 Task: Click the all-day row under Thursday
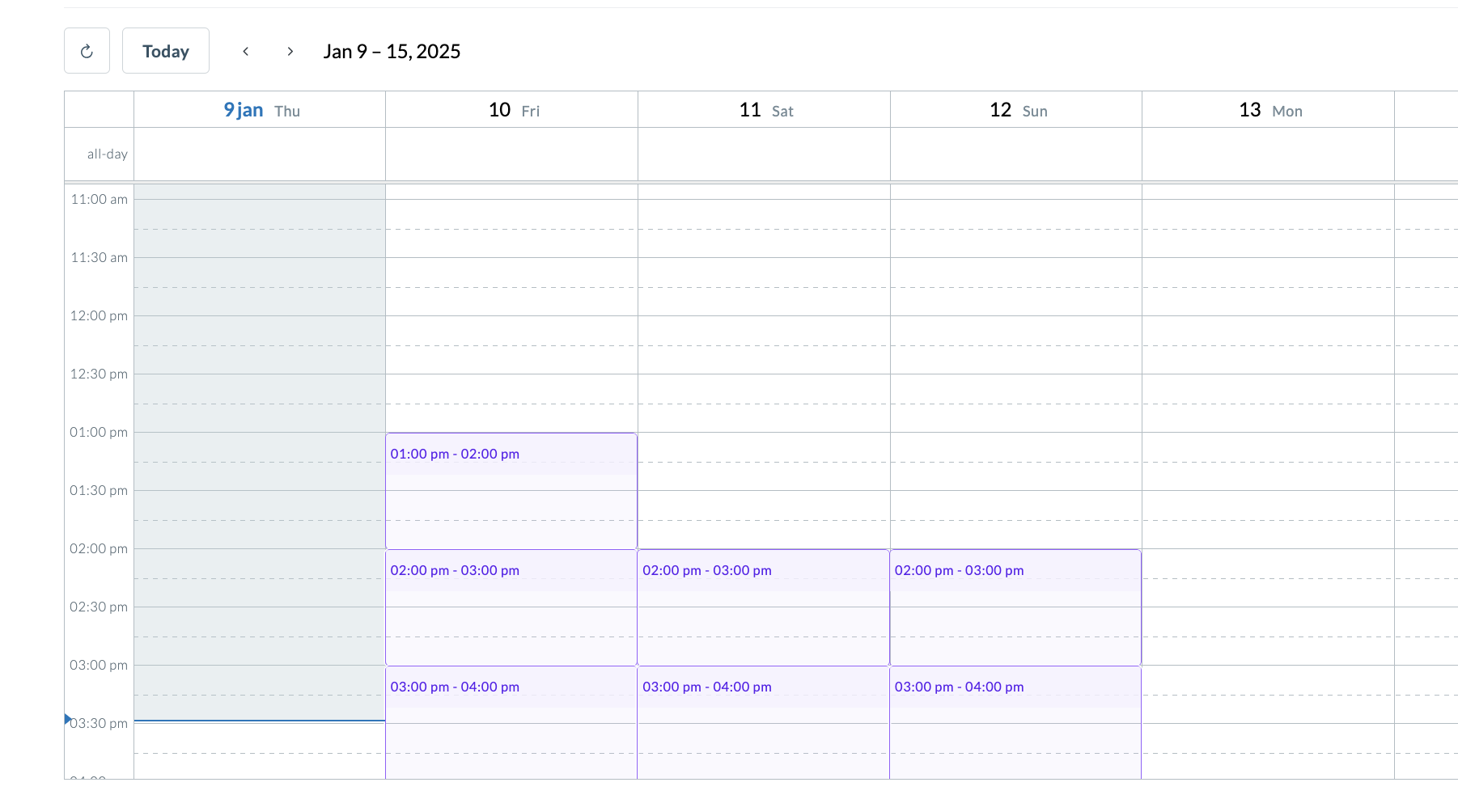pyautogui.click(x=259, y=154)
